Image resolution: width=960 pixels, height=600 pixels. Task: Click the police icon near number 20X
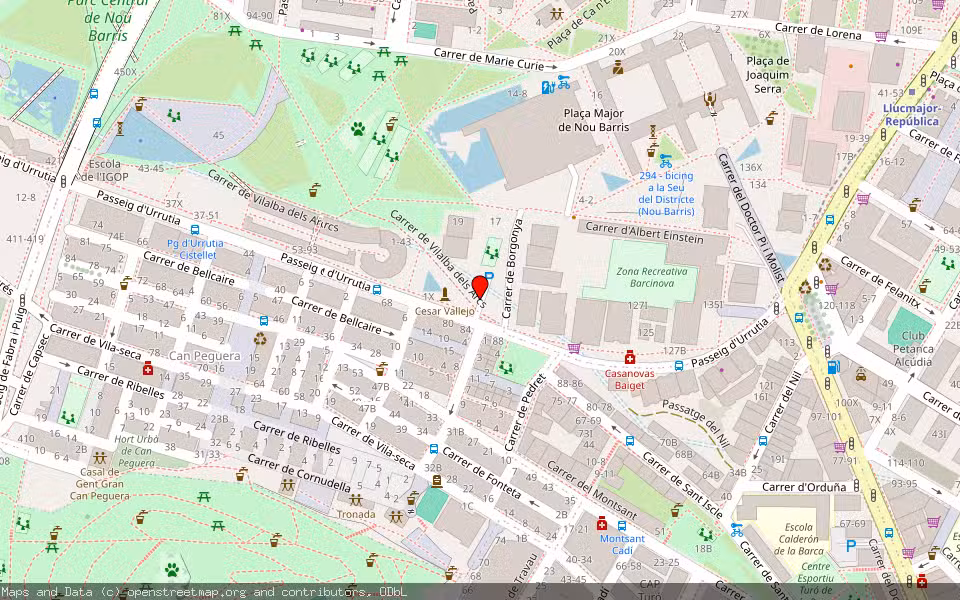(618, 67)
